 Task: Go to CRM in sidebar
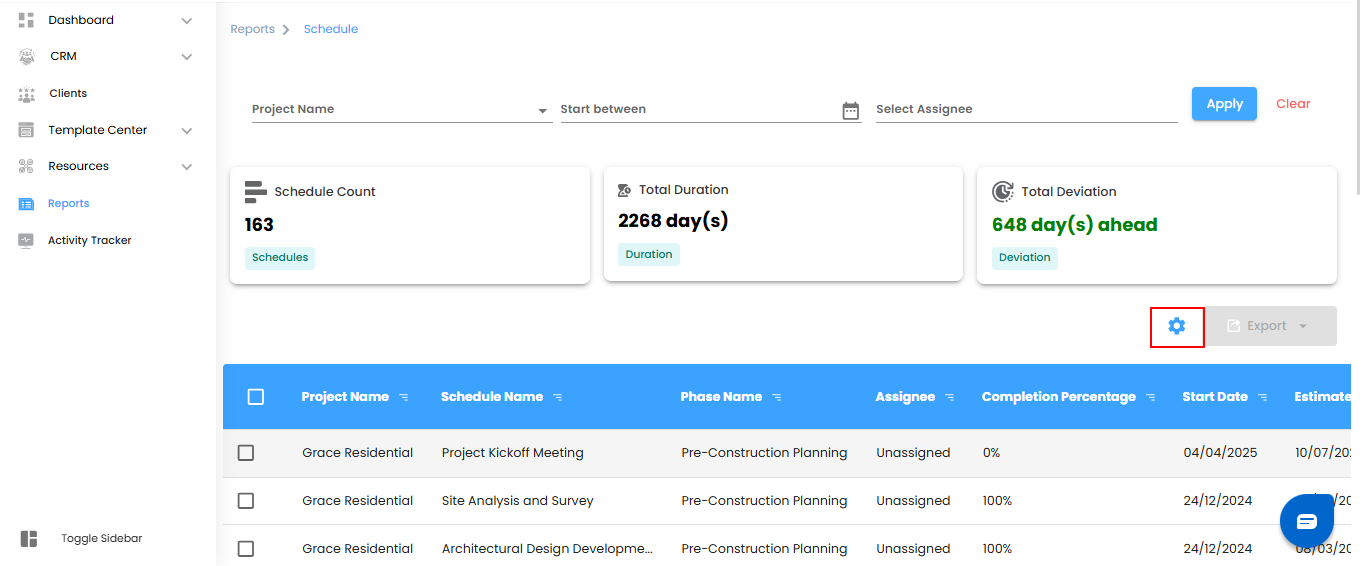coord(63,57)
